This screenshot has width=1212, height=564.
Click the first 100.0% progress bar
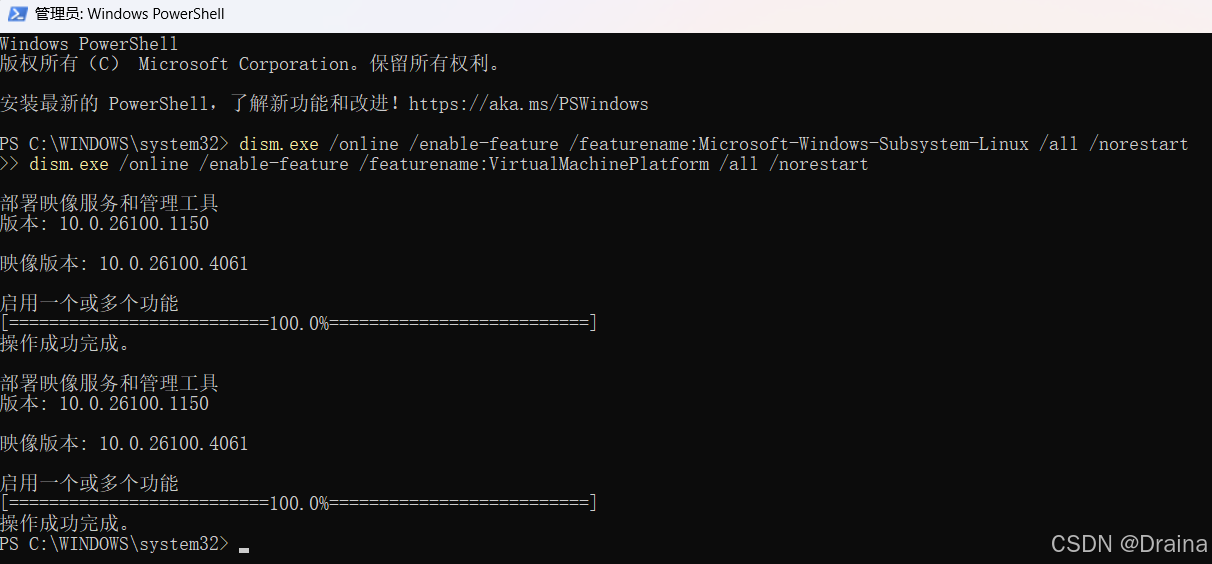pos(298,323)
